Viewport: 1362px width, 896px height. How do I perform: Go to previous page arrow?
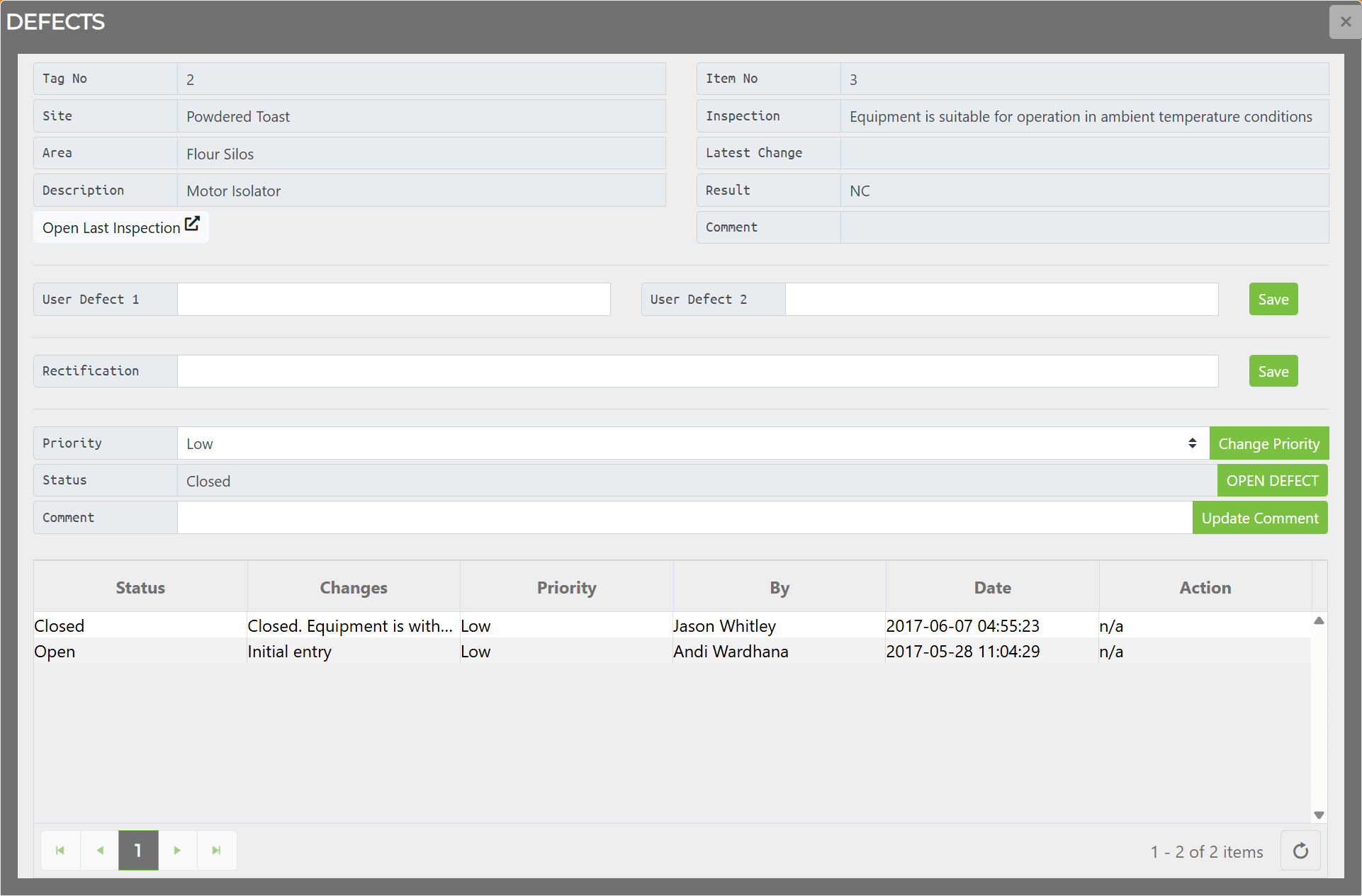pos(100,850)
